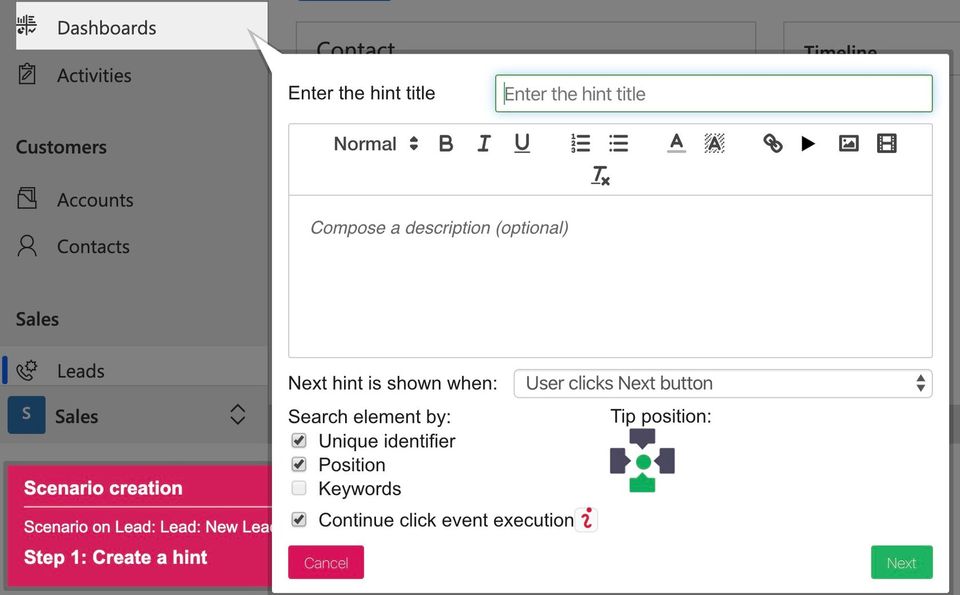This screenshot has width=960, height=595.
Task: Click the 'Tip position:' label
Action: 661,416
